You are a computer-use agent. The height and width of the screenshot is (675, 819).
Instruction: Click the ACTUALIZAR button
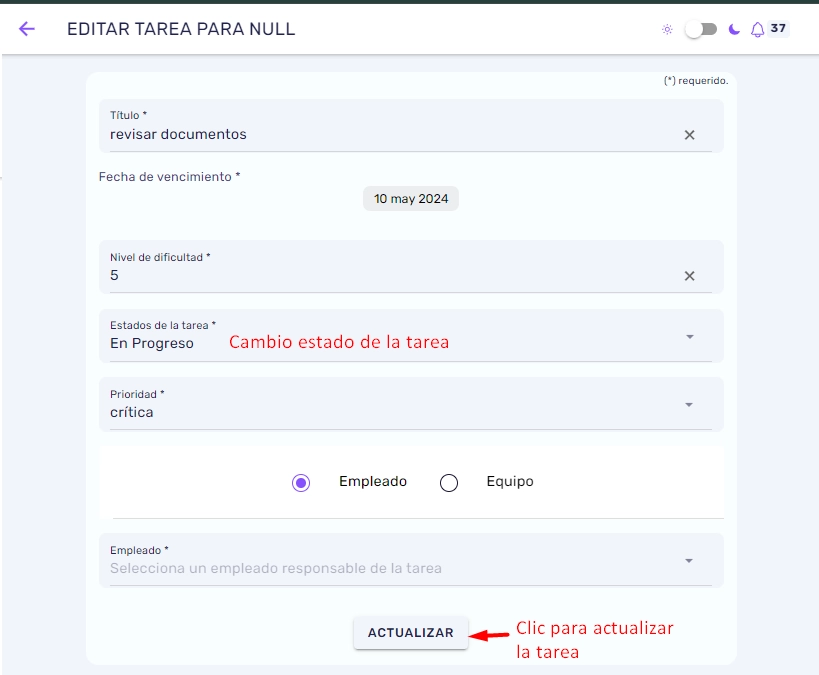click(x=411, y=633)
